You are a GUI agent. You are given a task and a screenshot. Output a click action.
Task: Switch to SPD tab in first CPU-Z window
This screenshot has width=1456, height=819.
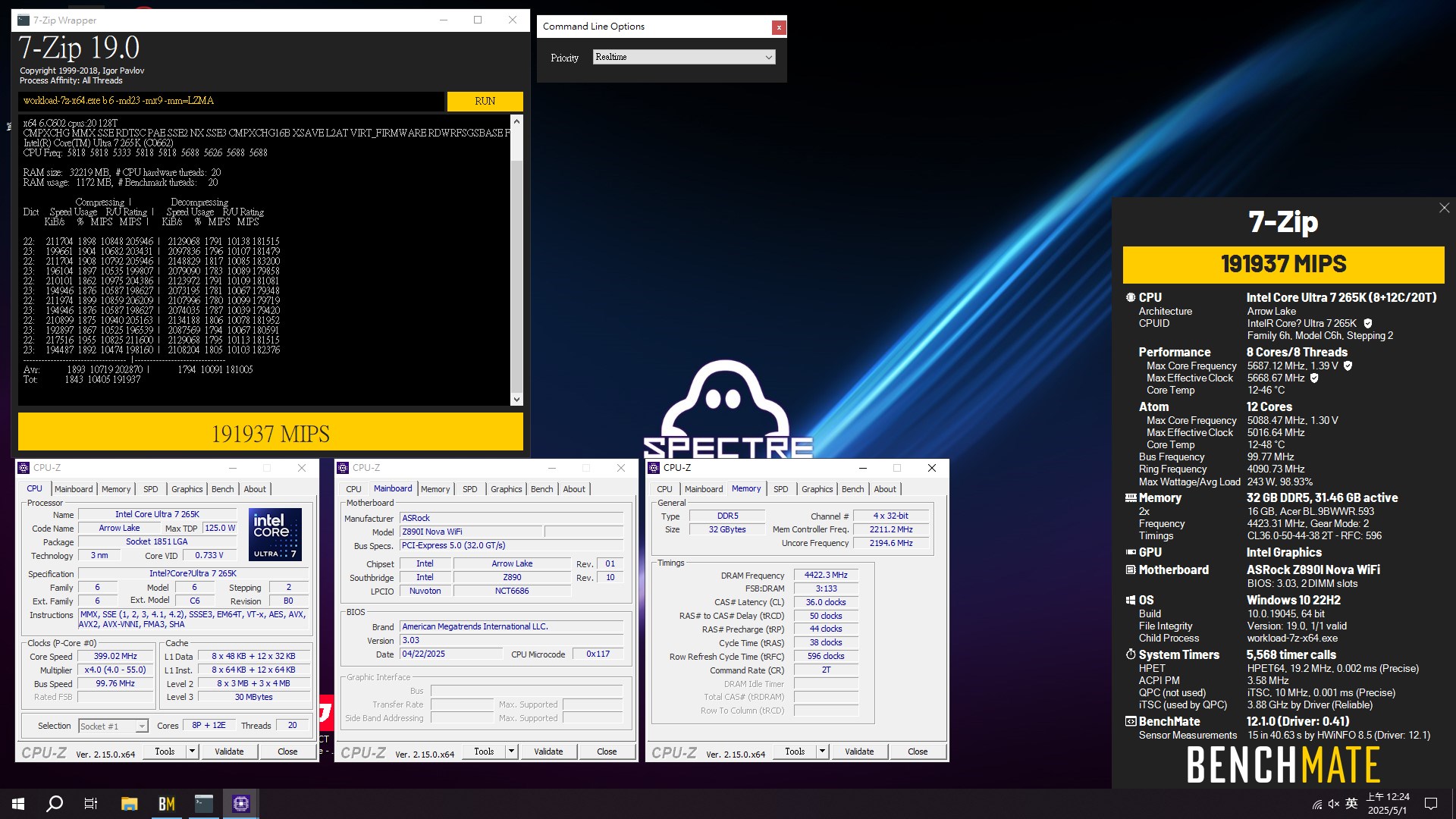[151, 490]
